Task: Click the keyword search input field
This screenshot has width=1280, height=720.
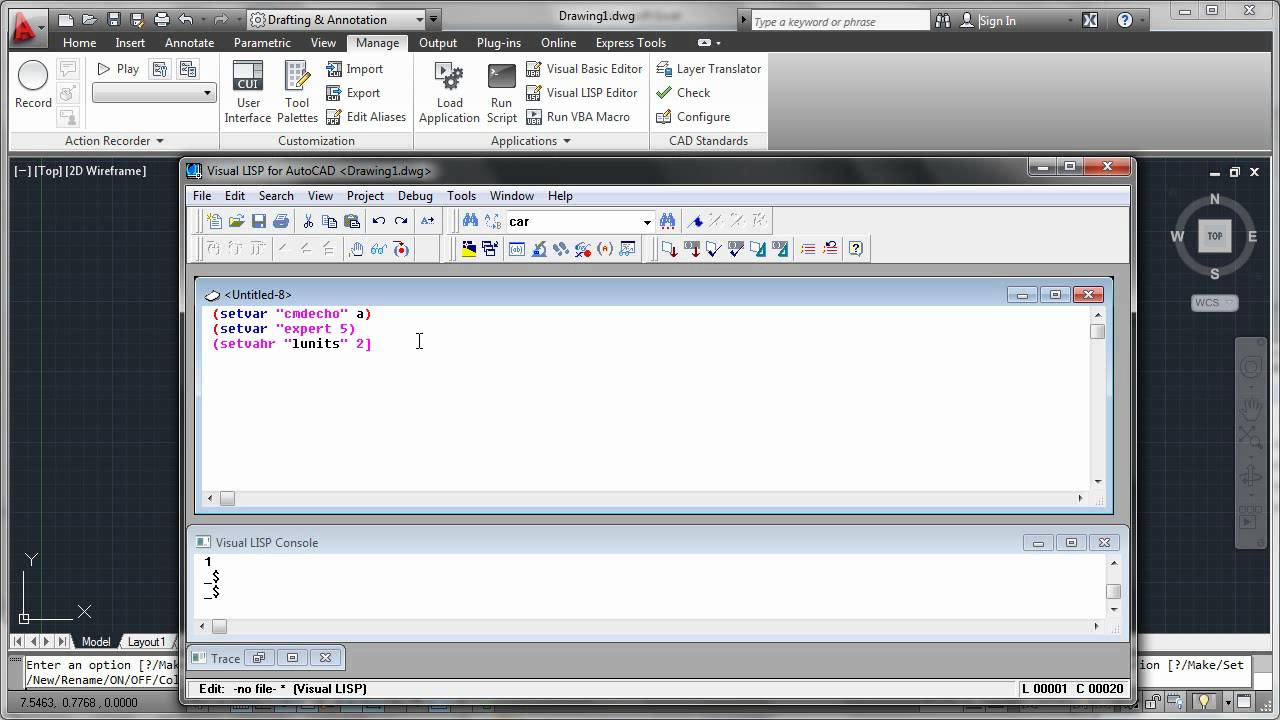Action: (x=840, y=21)
